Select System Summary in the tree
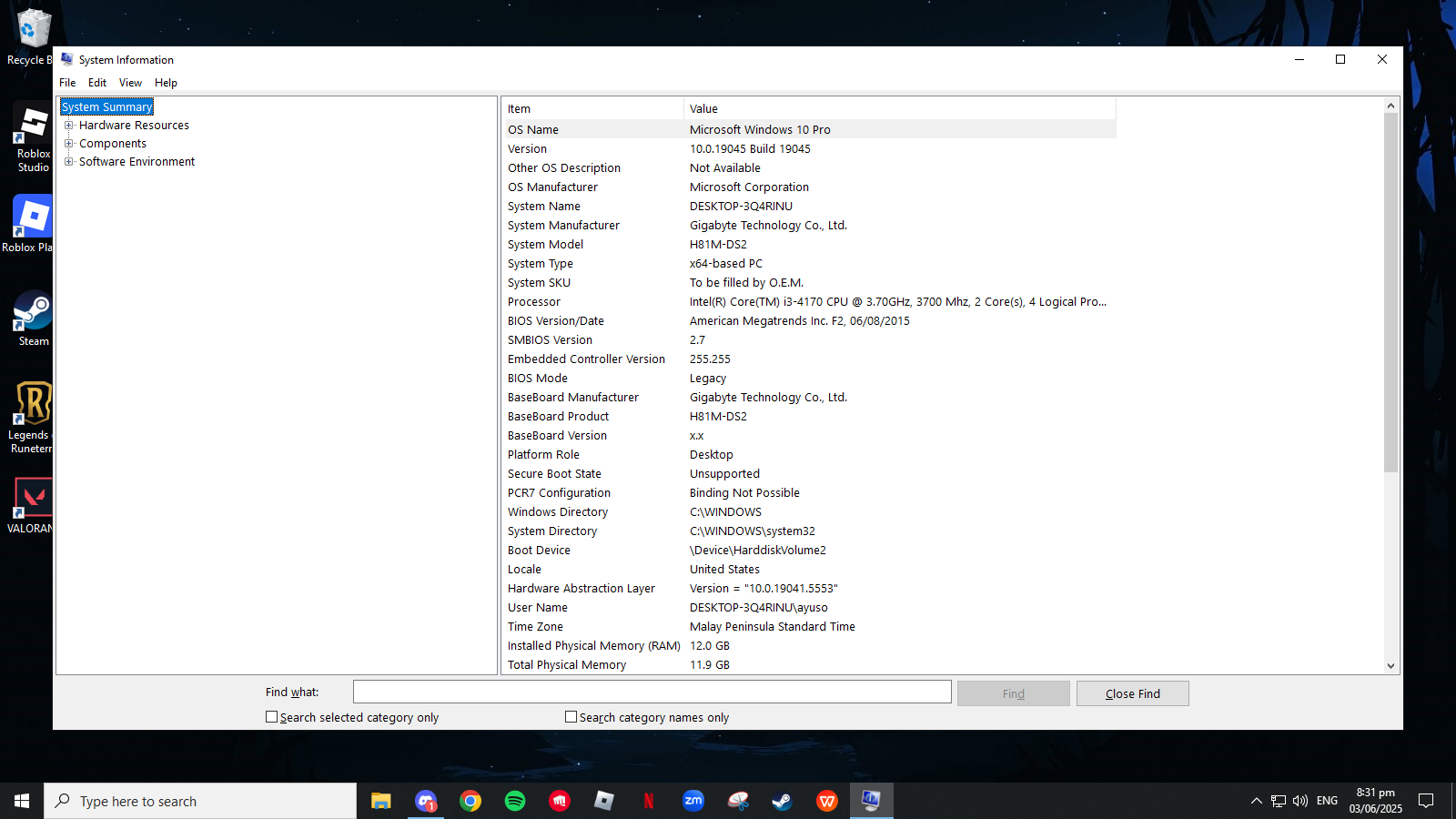The height and width of the screenshot is (819, 1456). (106, 107)
